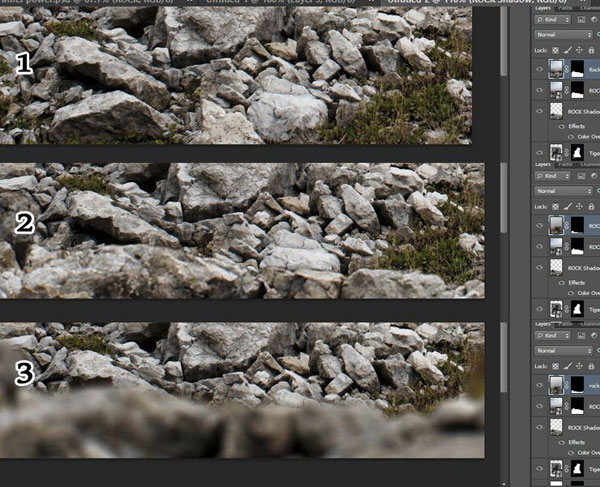Select Tiger layer thumbnail in image 3 panel
Viewport: 600px width, 487px height.
pos(556,469)
